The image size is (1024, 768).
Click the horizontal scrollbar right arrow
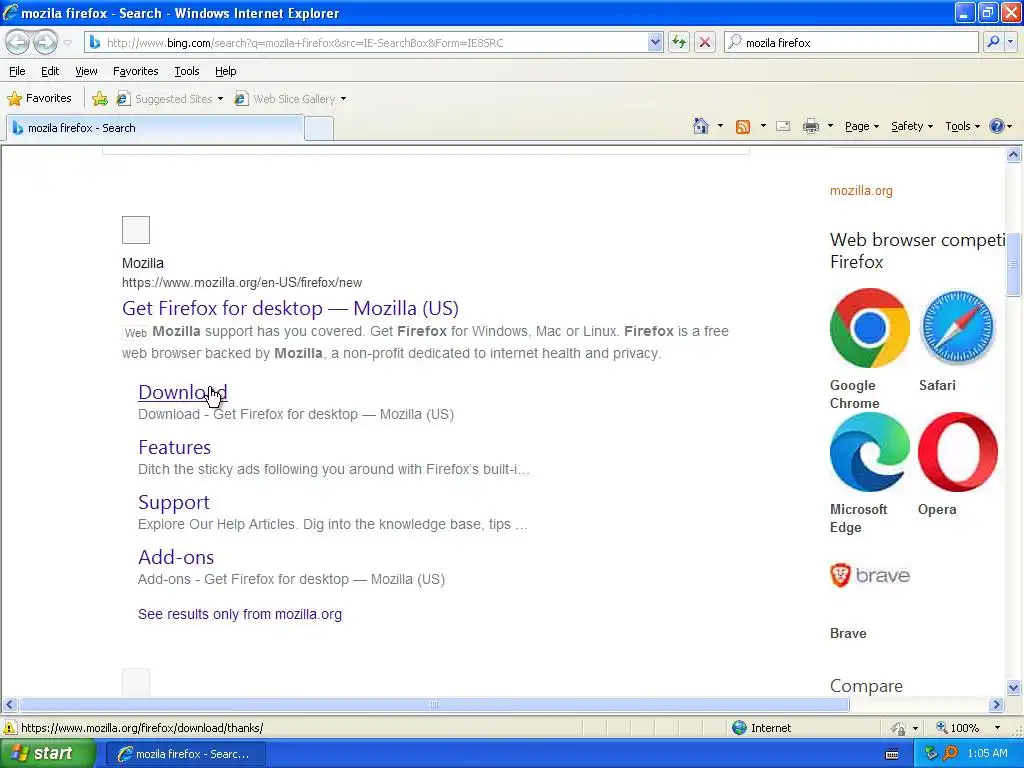point(996,705)
